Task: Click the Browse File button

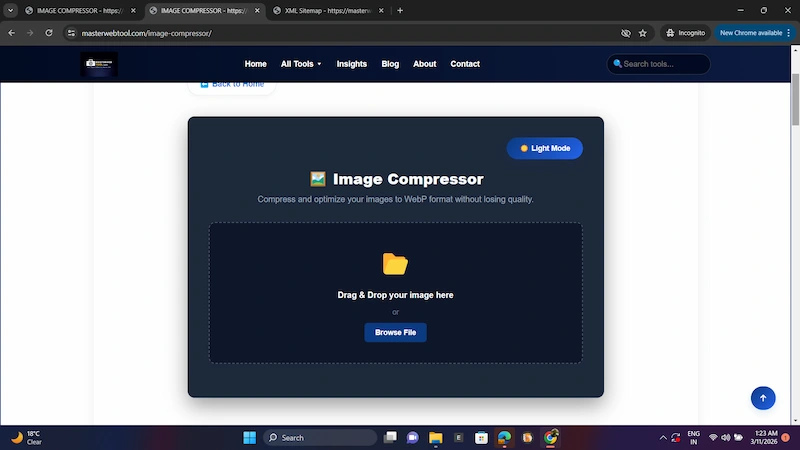Action: pos(395,332)
